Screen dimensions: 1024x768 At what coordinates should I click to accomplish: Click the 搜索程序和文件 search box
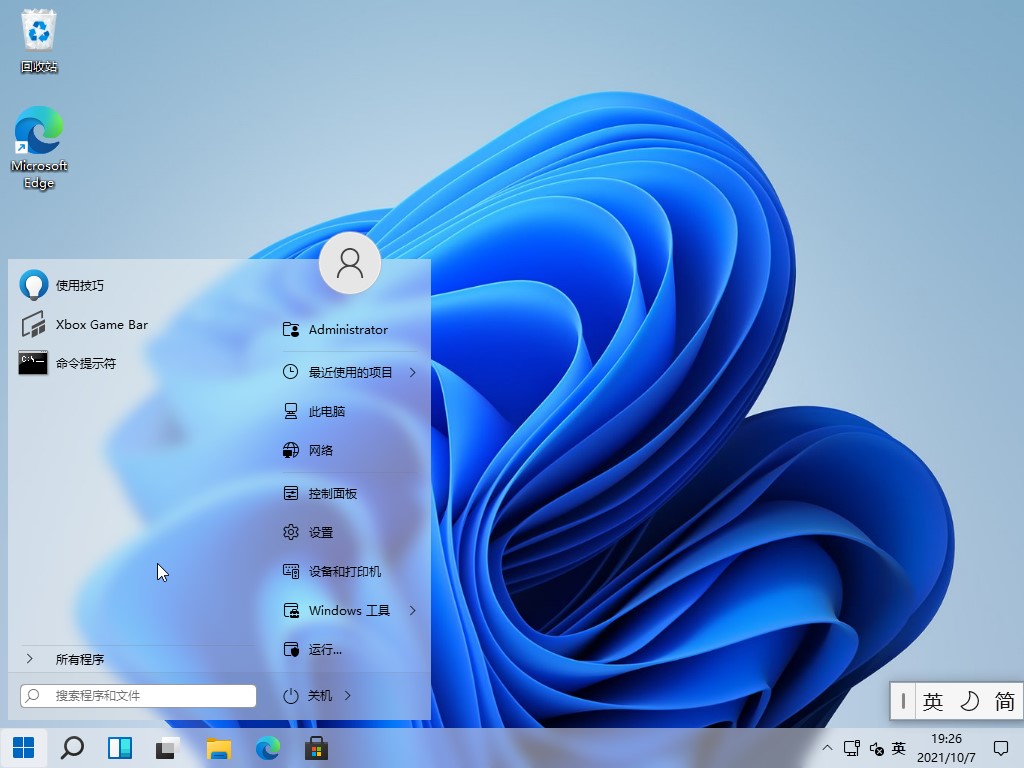[x=138, y=695]
